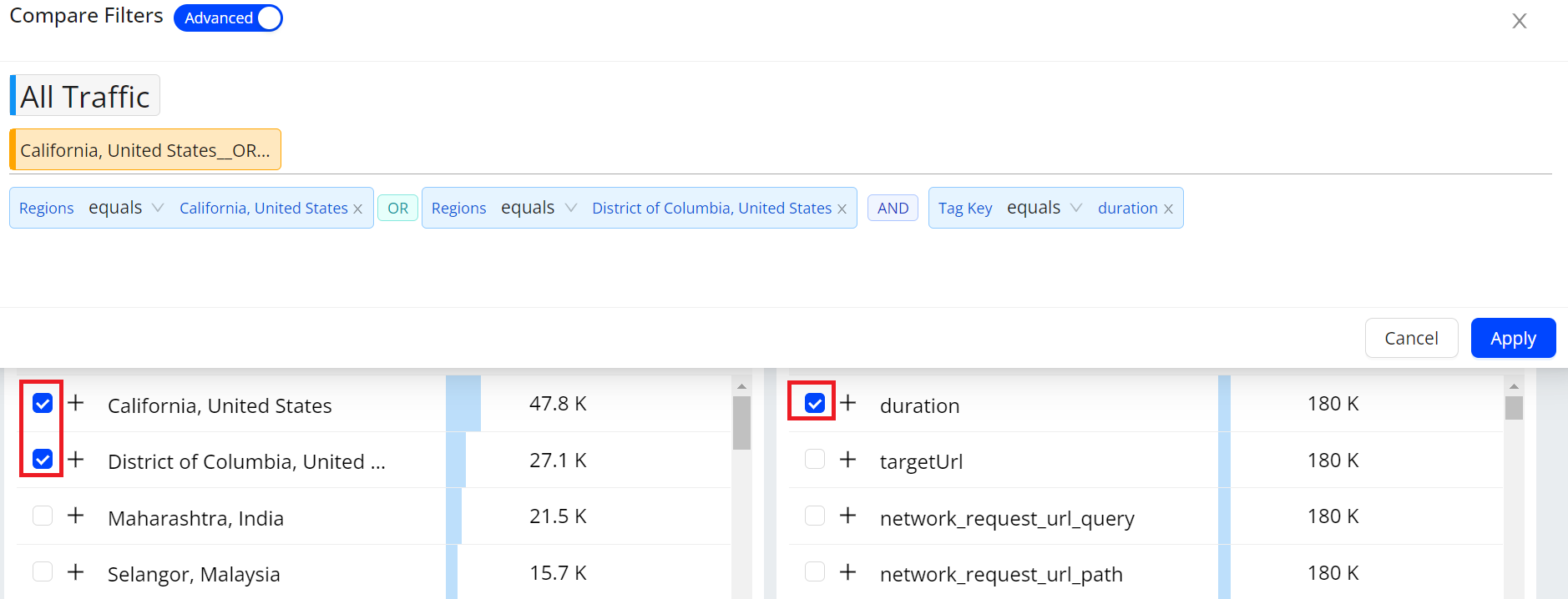Screen dimensions: 1568x599
Task: Remove the California, United States filter chip
Action: coord(358,209)
